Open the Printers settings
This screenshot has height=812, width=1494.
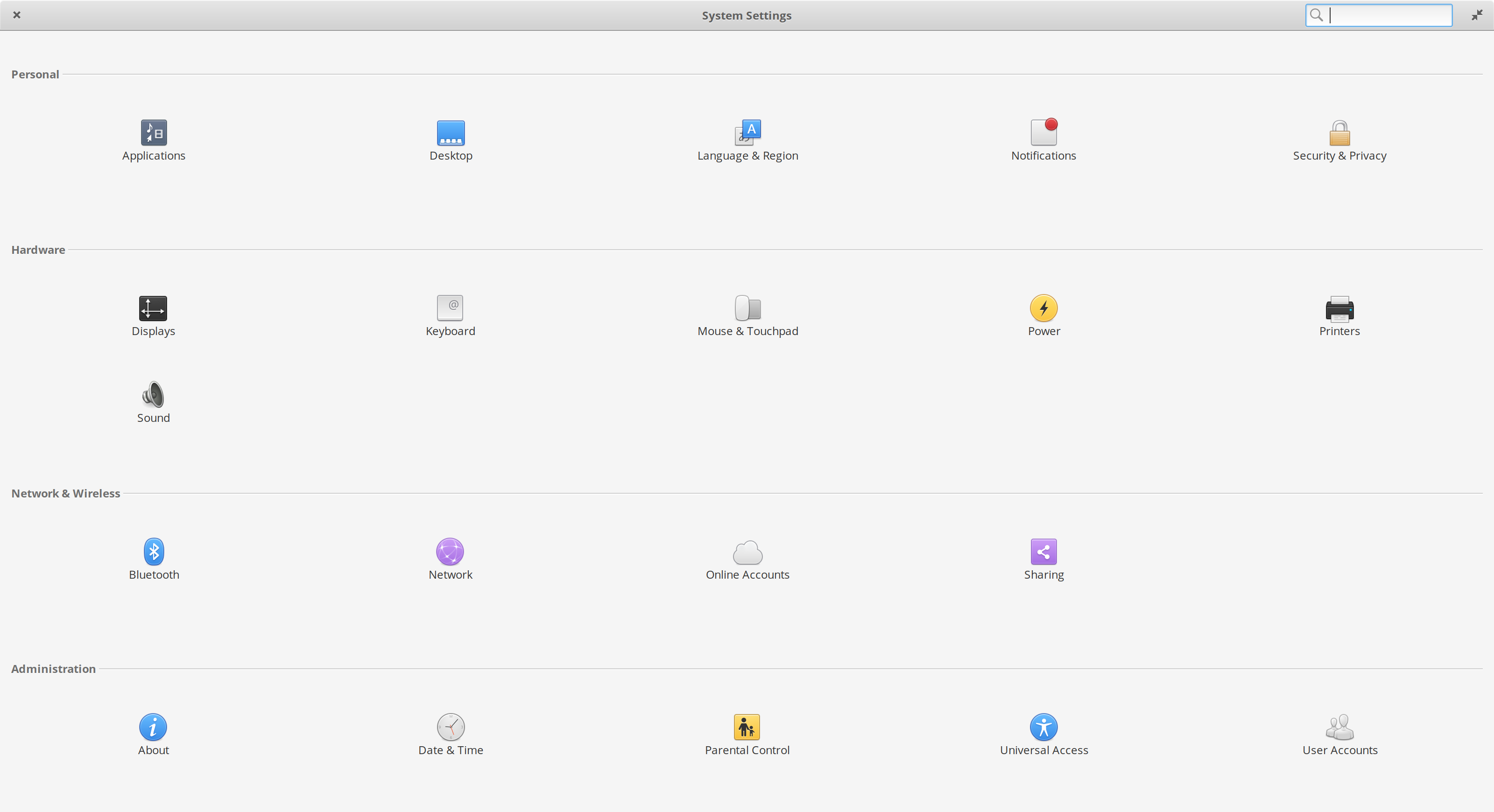(x=1339, y=316)
